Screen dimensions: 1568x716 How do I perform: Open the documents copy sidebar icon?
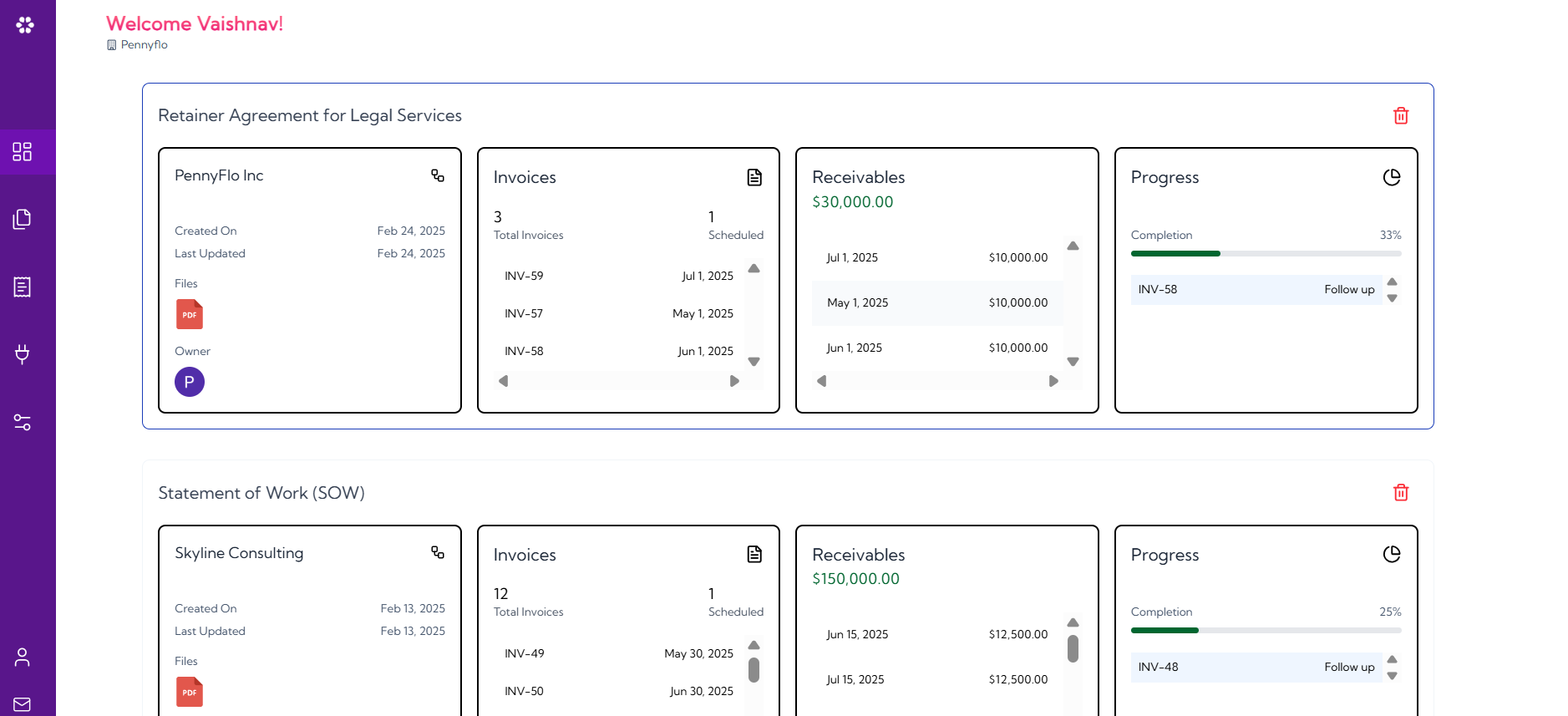[x=23, y=219]
